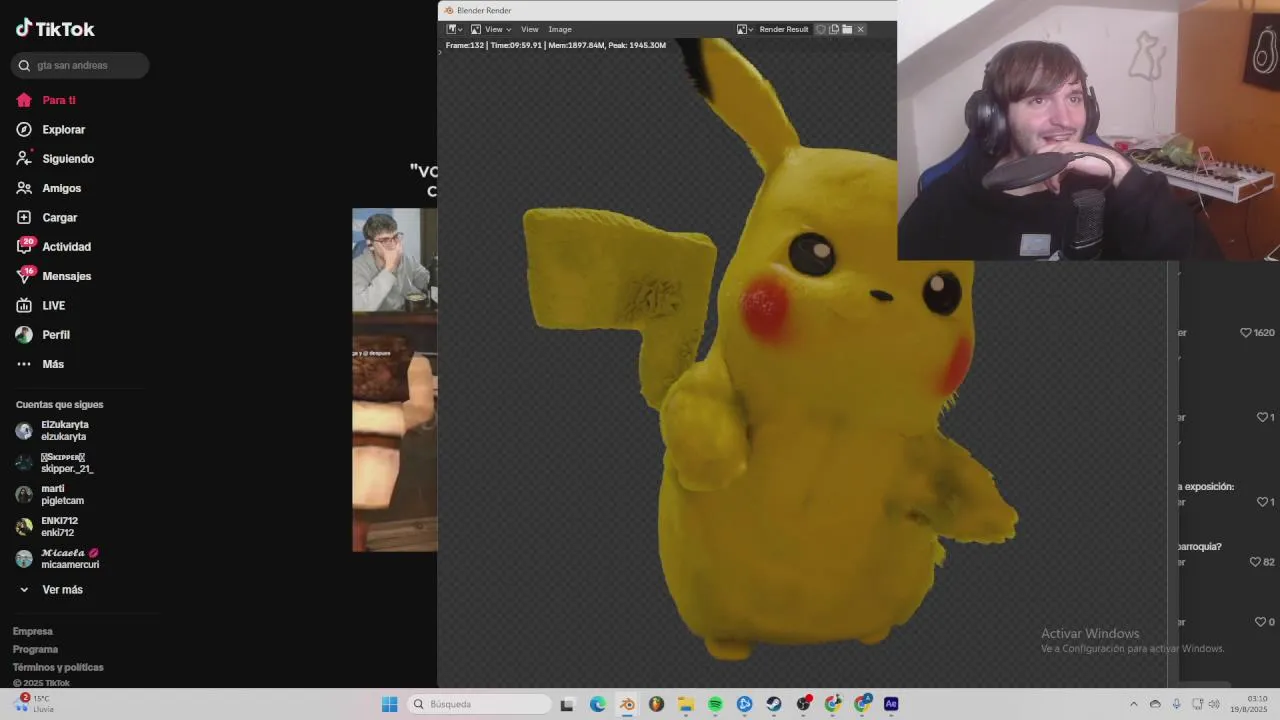The width and height of the screenshot is (1280, 720).
Task: Click the new image copy icon
Action: pyautogui.click(x=834, y=29)
